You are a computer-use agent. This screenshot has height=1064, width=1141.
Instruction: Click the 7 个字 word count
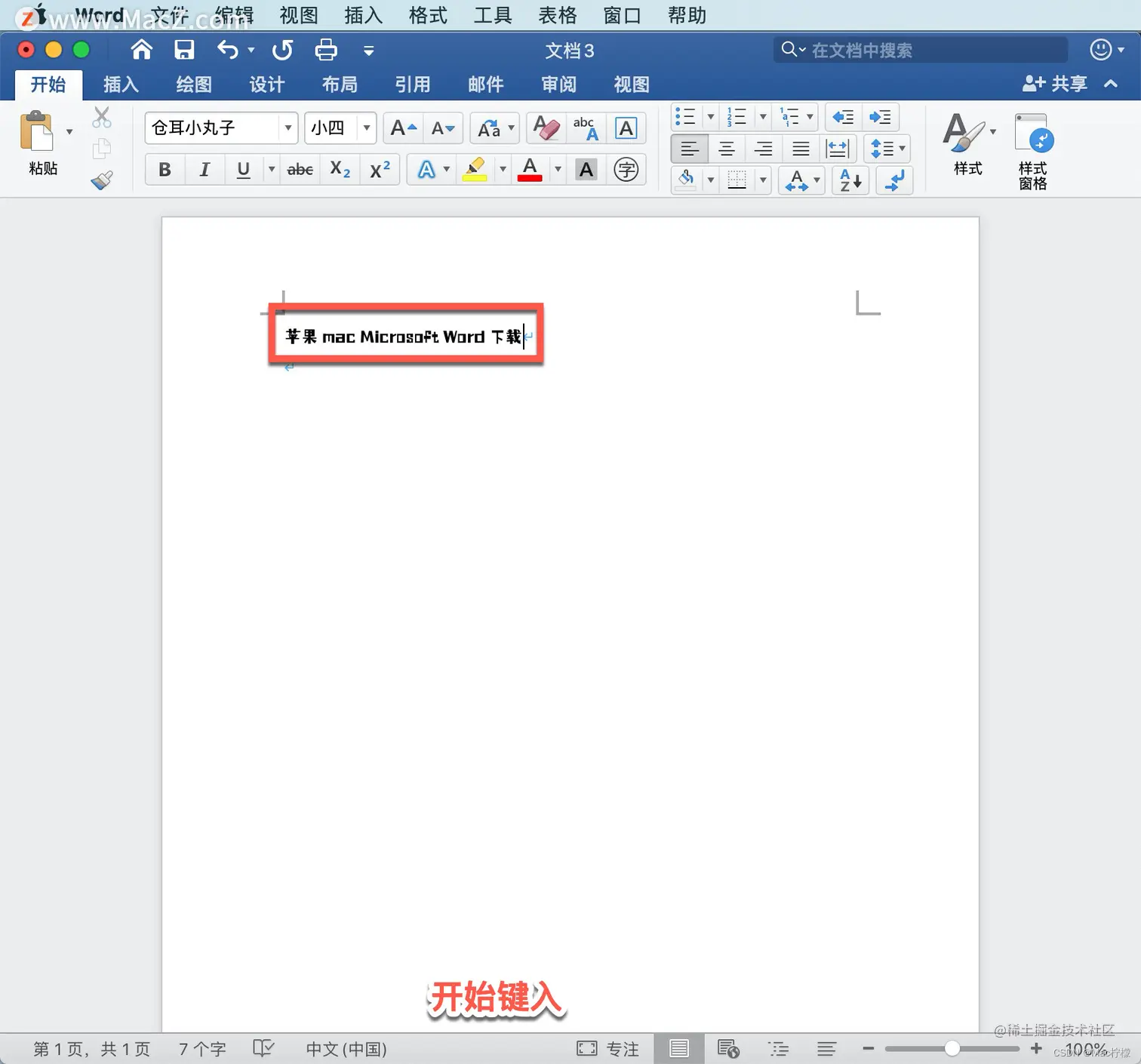click(202, 1049)
